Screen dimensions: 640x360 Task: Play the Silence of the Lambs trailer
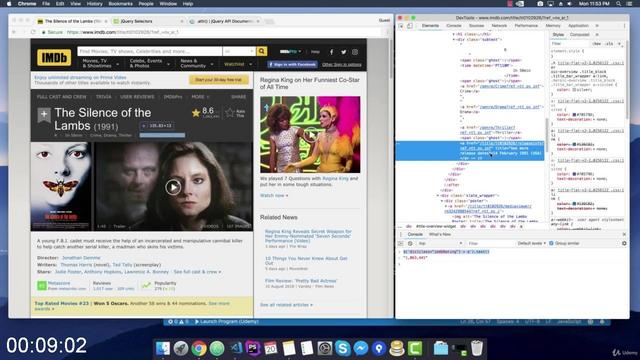(173, 187)
